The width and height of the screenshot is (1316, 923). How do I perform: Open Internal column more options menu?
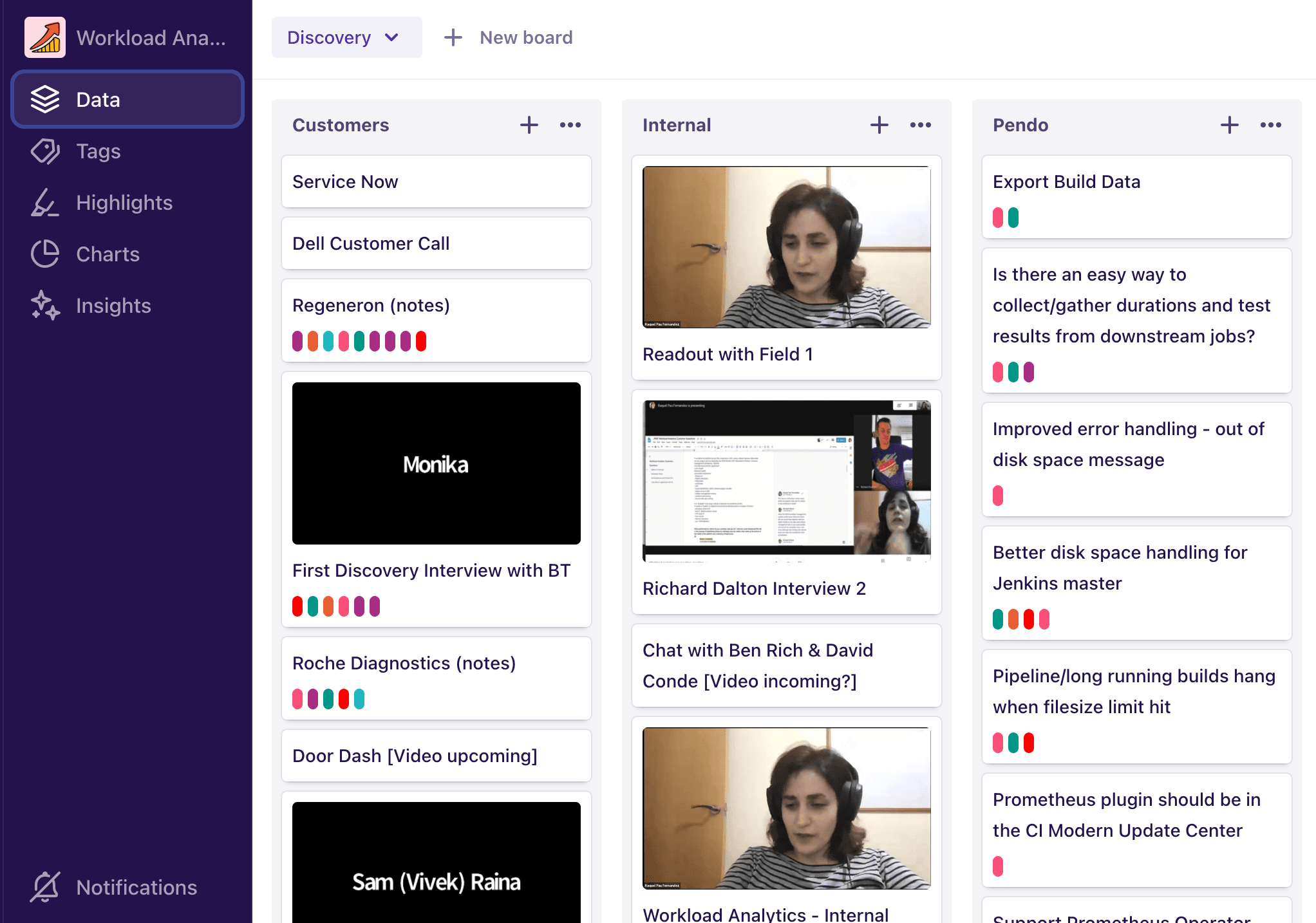click(921, 125)
